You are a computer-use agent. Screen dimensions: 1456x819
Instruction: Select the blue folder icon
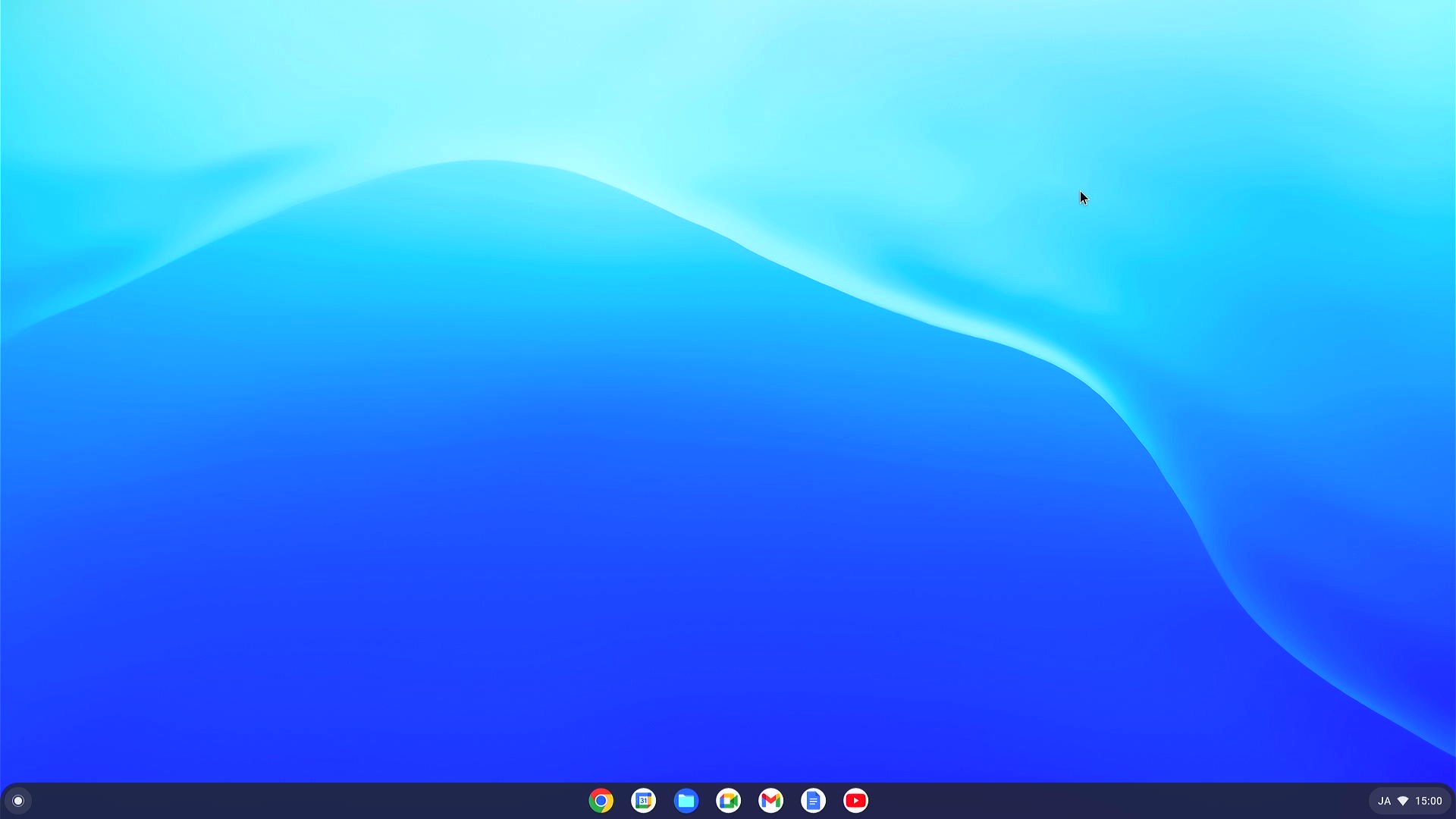point(686,800)
